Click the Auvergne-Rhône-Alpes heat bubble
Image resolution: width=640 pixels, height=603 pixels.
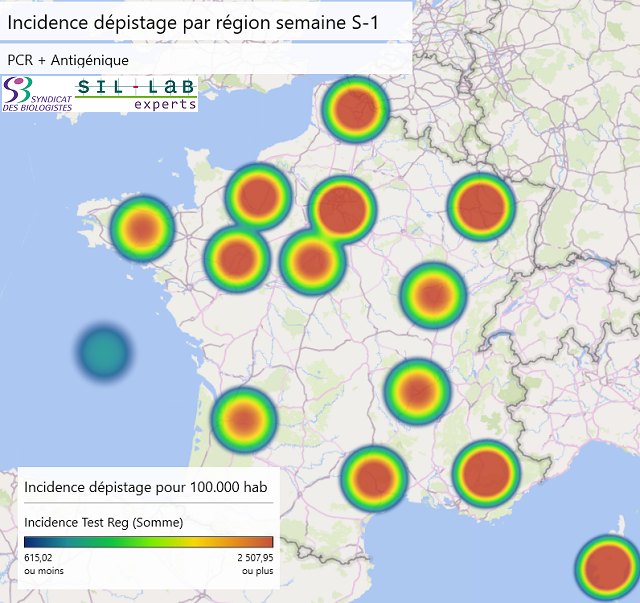tap(418, 391)
